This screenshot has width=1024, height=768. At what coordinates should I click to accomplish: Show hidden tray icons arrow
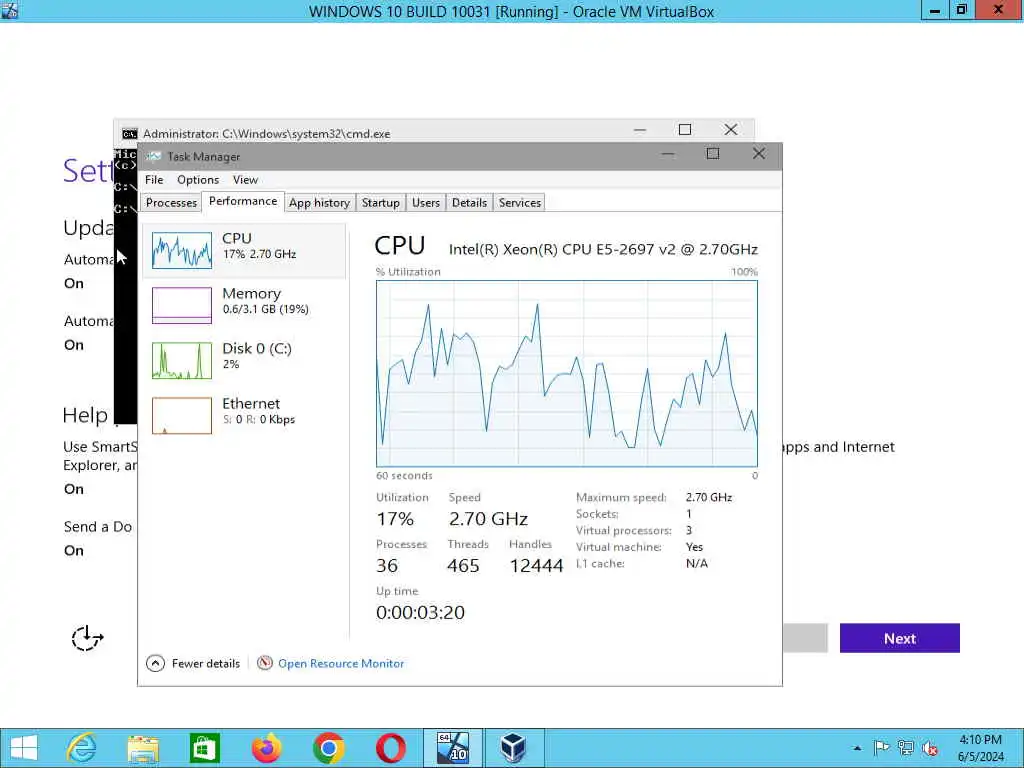857,748
